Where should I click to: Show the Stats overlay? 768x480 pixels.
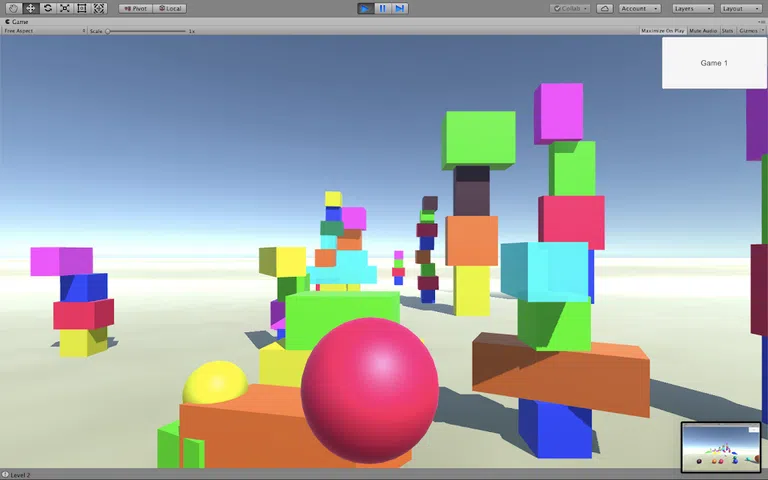point(727,31)
